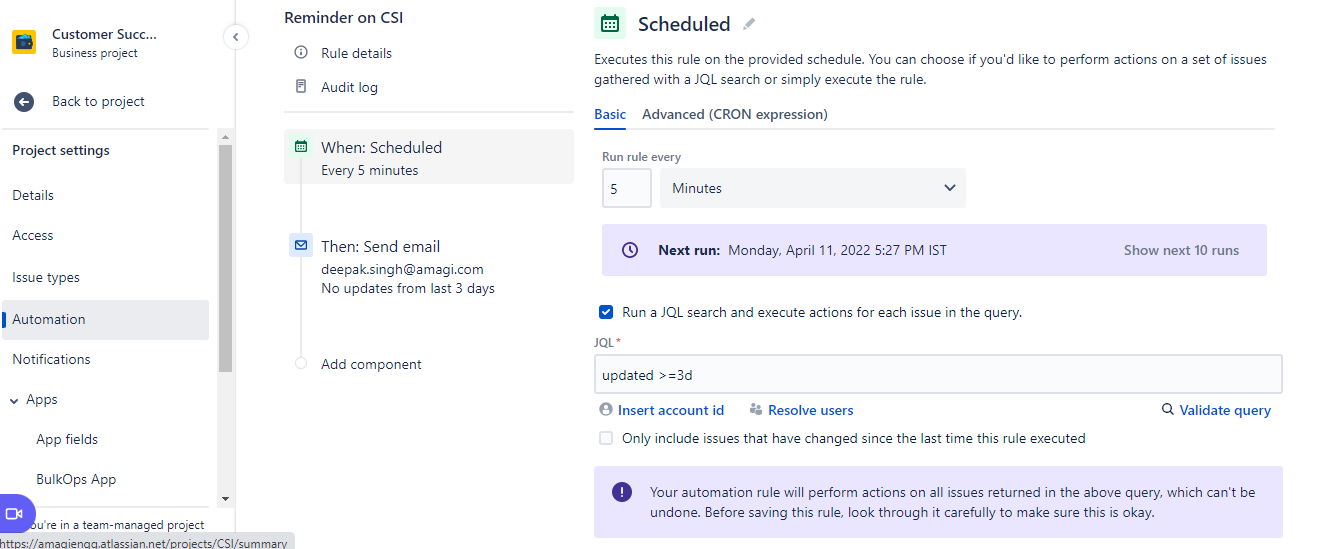This screenshot has height=549, width=1322.
Task: Uncheck Run a JQL search checkbox
Action: point(606,312)
